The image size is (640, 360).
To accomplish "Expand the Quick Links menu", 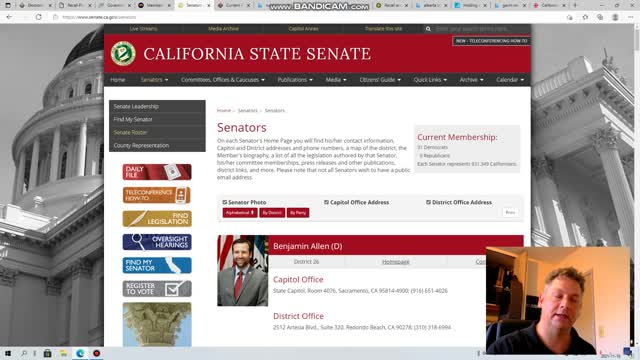I will 430,80.
